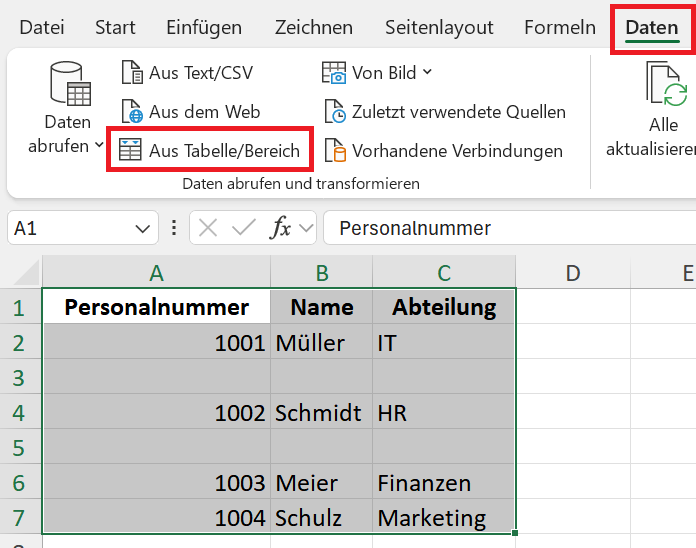Click the fx insert function icon
The height and width of the screenshot is (548, 696).
pos(281,228)
